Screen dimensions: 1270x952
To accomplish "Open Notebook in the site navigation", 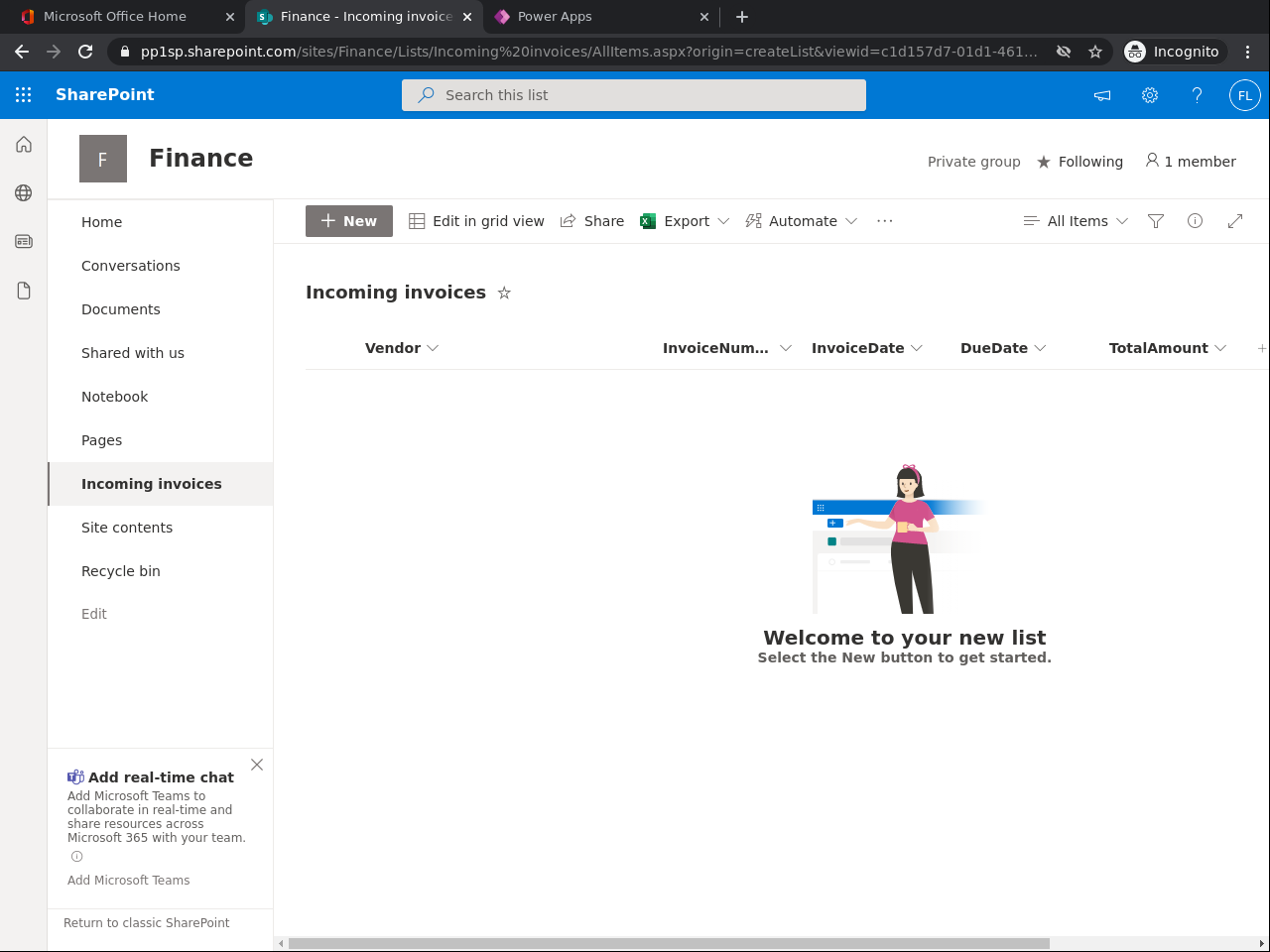I will (x=115, y=397).
